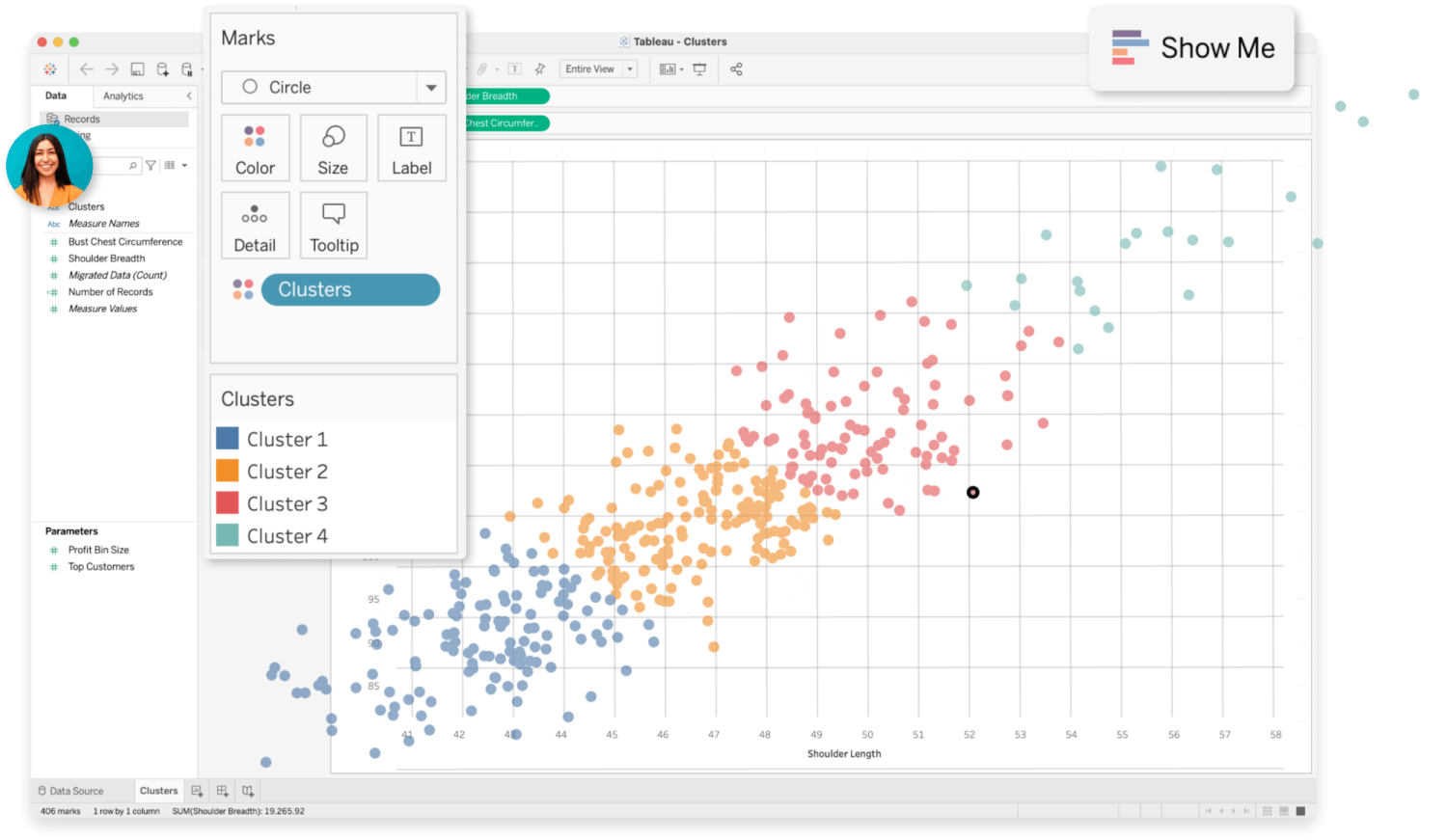Screen dimensions: 1447x840
Task: Open the Size mark property
Action: click(333, 148)
